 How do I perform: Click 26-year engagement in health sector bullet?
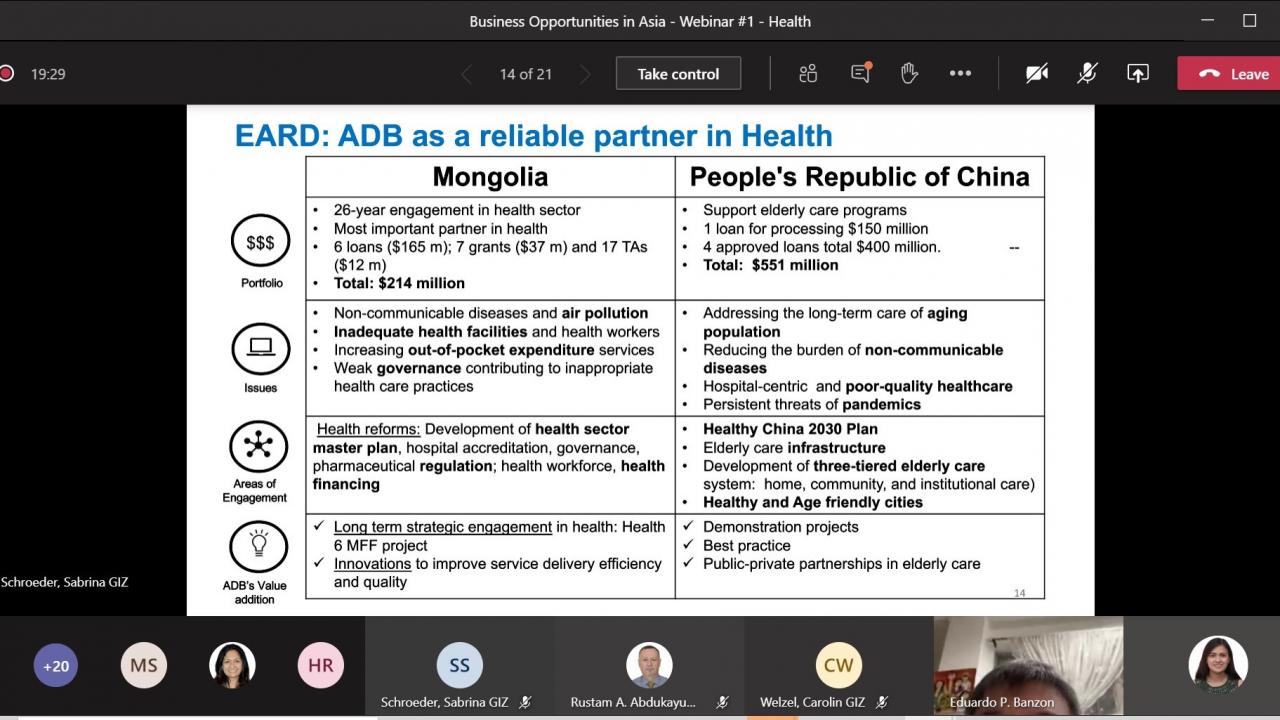(456, 210)
